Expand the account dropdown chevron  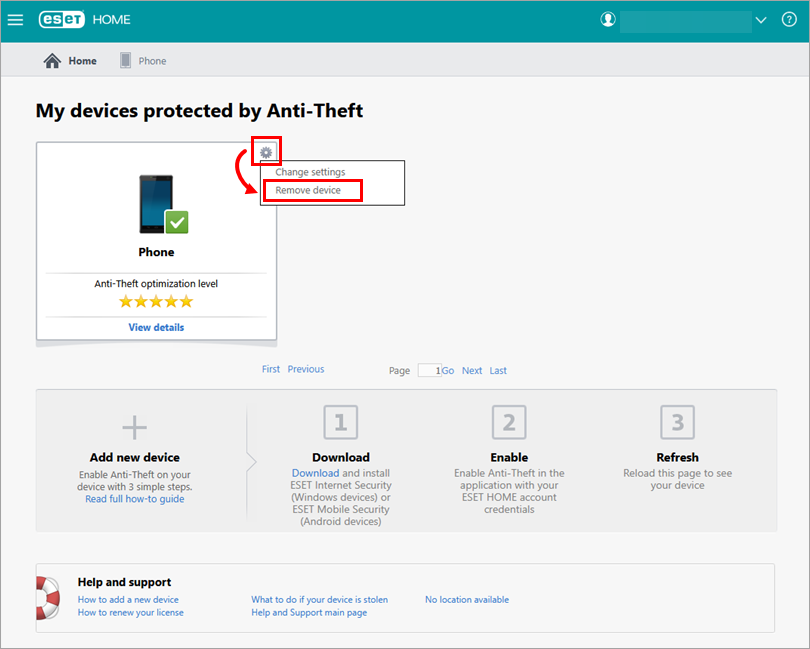coord(761,20)
